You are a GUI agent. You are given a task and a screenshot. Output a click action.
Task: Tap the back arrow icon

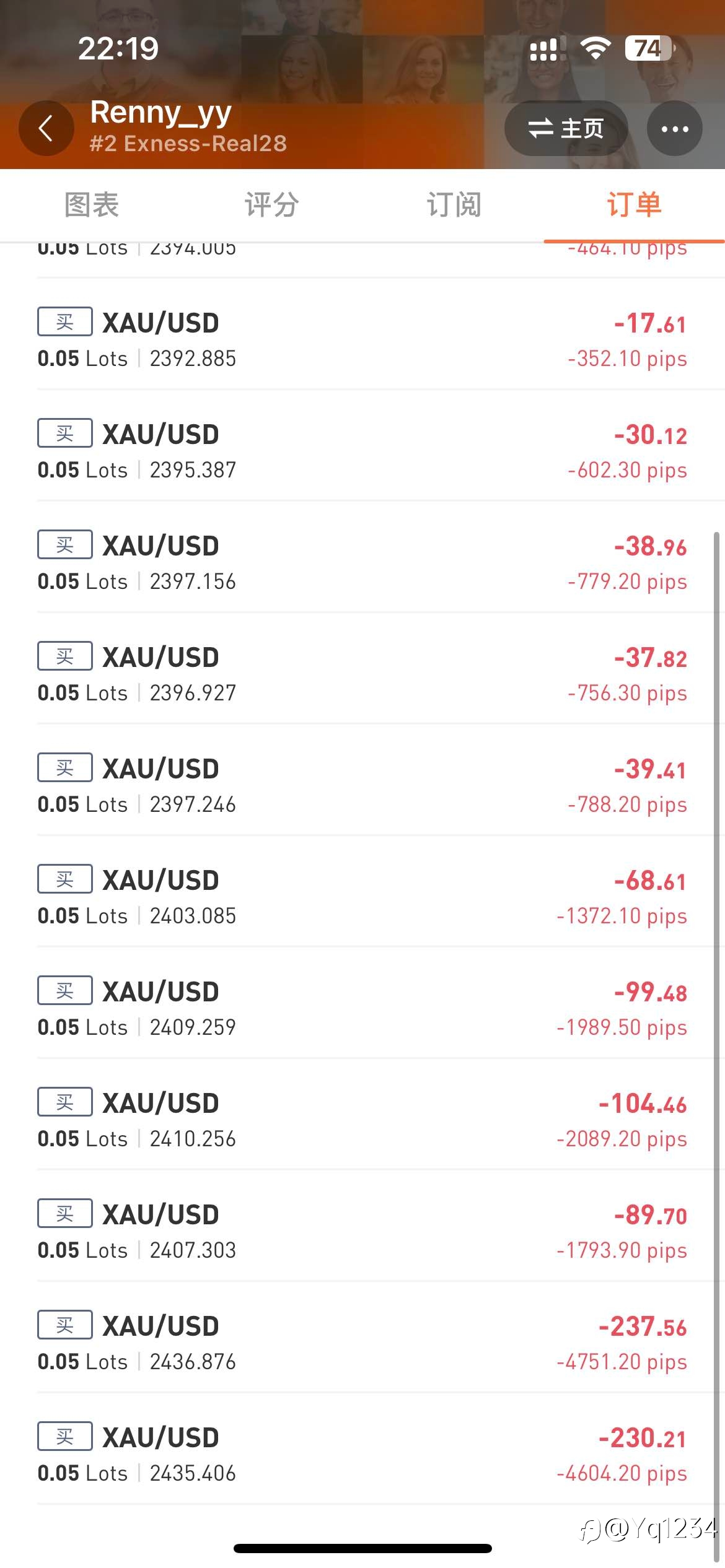pyautogui.click(x=46, y=128)
